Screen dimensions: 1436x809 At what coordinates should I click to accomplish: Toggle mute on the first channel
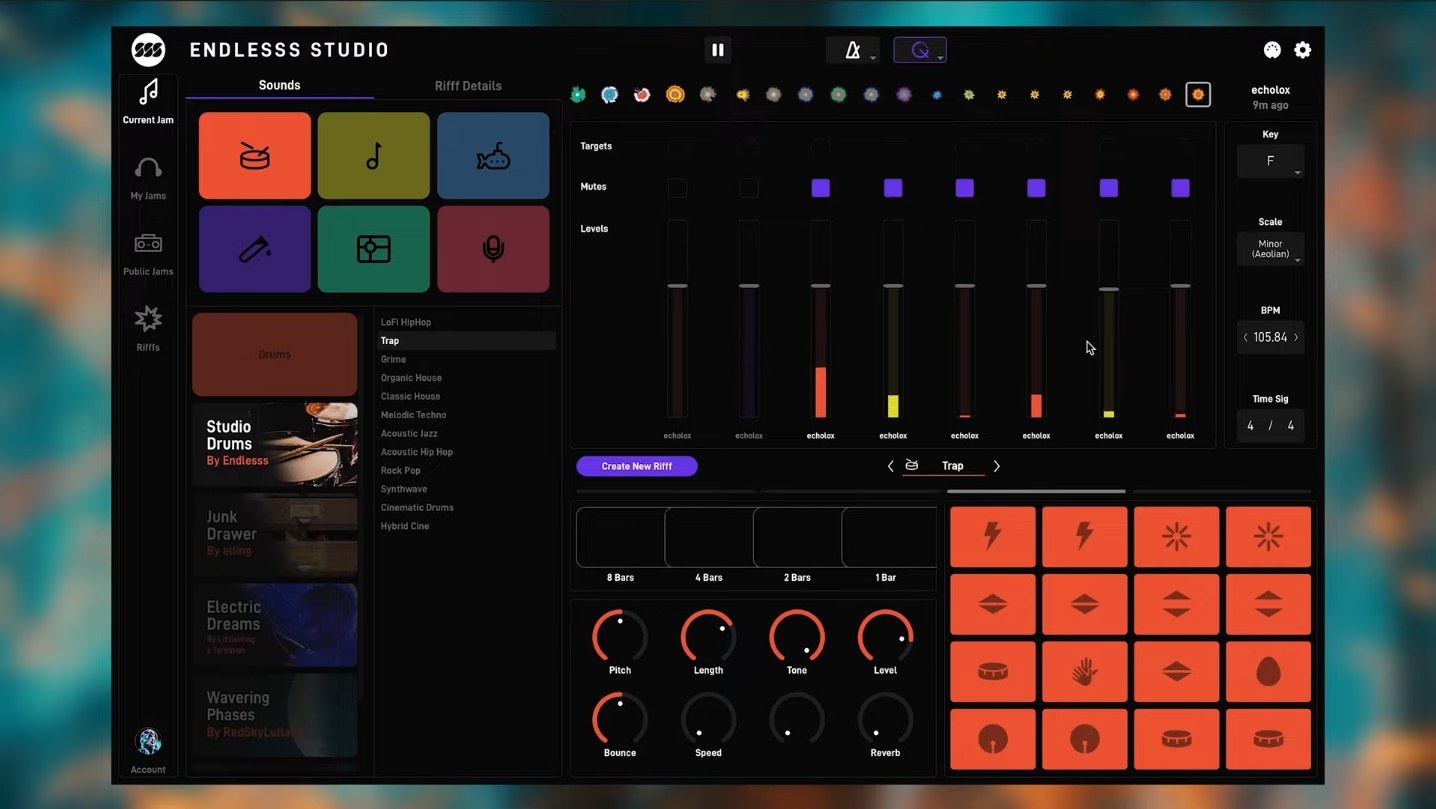(x=677, y=188)
